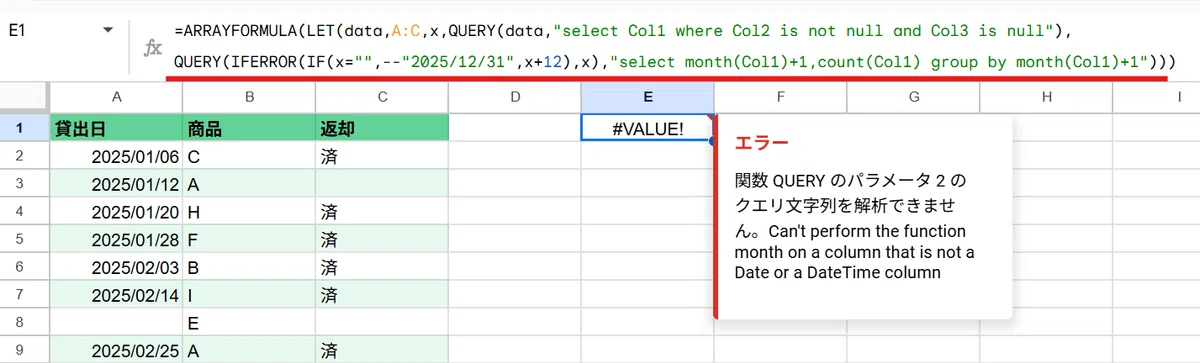Click date cell 2025/01/28
The height and width of the screenshot is (363, 1200).
[116, 240]
